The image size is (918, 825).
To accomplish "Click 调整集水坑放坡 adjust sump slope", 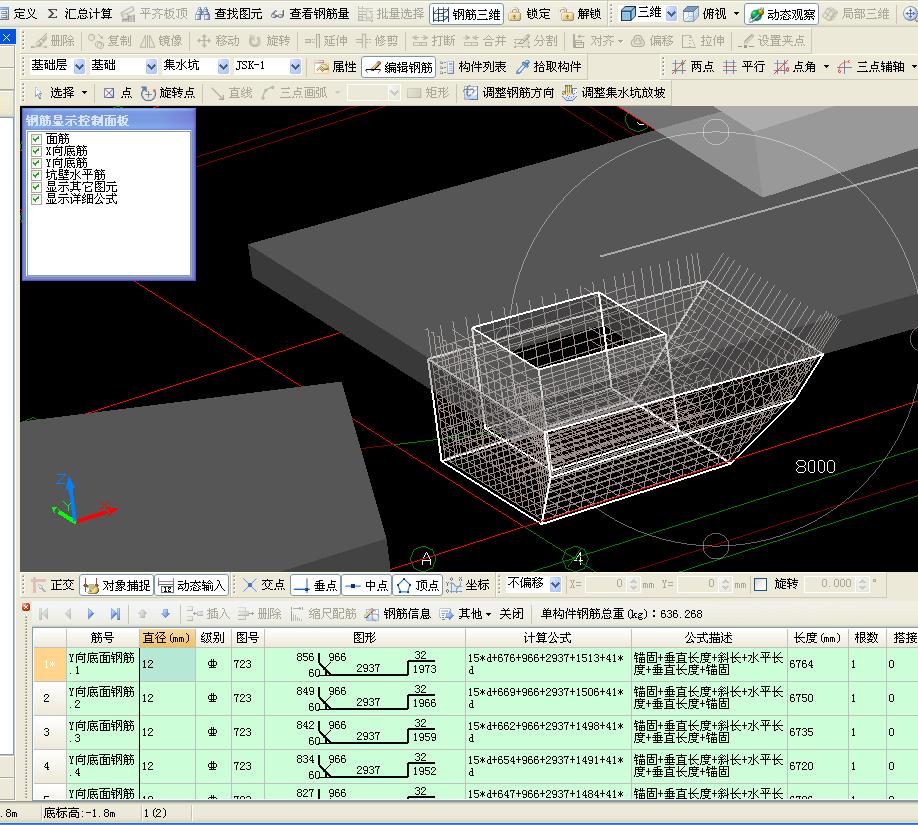I will tap(614, 92).
